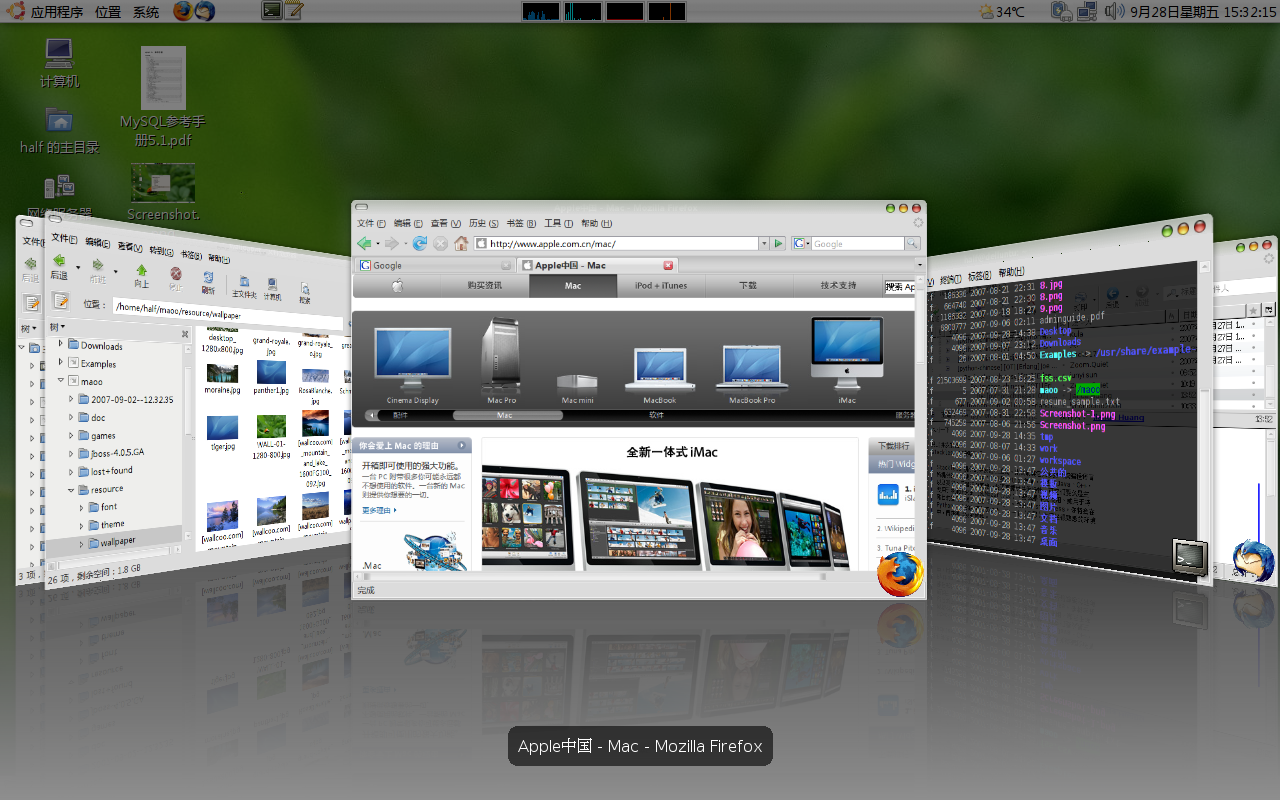Open the URL bar history dropdown

(x=764, y=243)
